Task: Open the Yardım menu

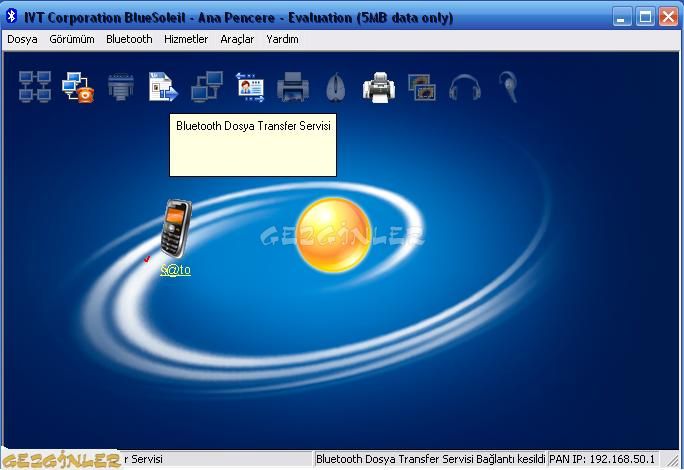Action: [282, 39]
